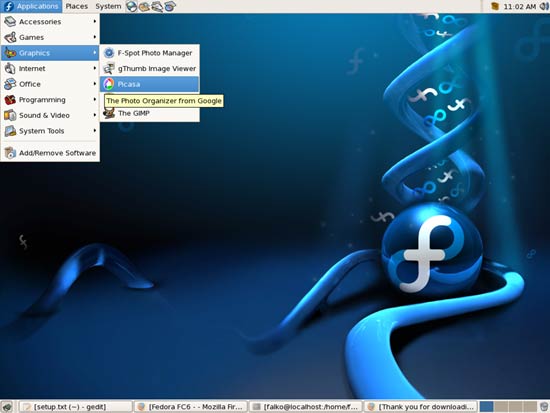This screenshot has height=413, width=550.
Task: Open the System menu
Action: [x=108, y=6]
